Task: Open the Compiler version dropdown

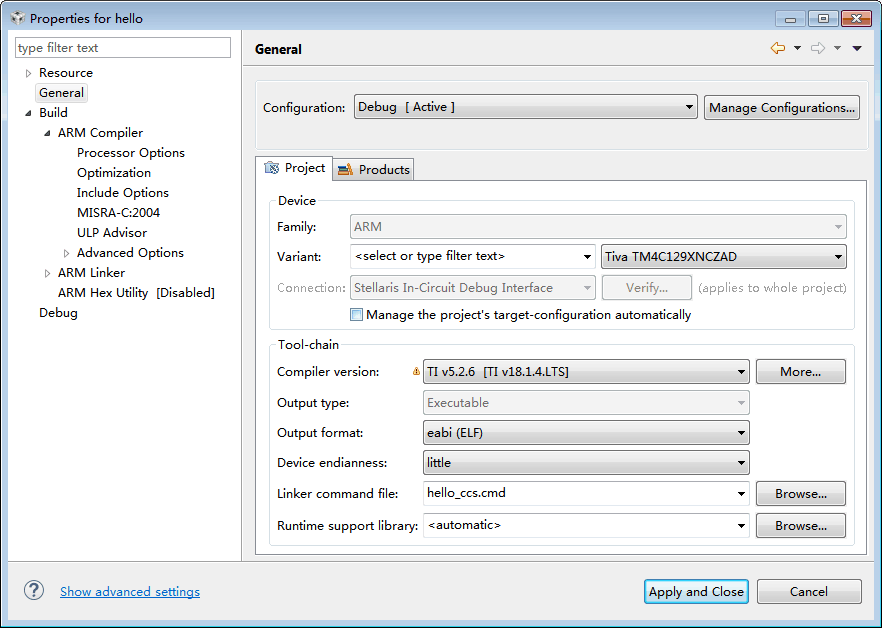Action: coord(586,372)
